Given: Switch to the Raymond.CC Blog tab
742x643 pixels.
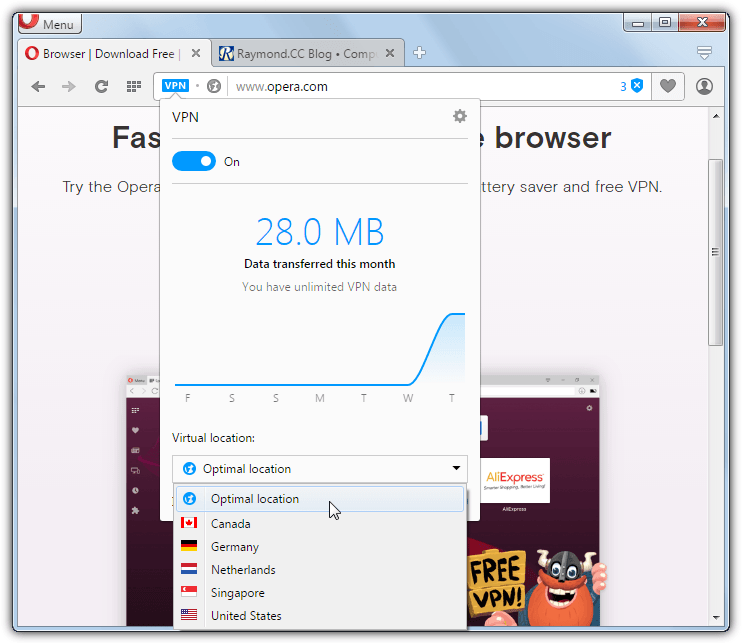Looking at the screenshot, I should 307,53.
